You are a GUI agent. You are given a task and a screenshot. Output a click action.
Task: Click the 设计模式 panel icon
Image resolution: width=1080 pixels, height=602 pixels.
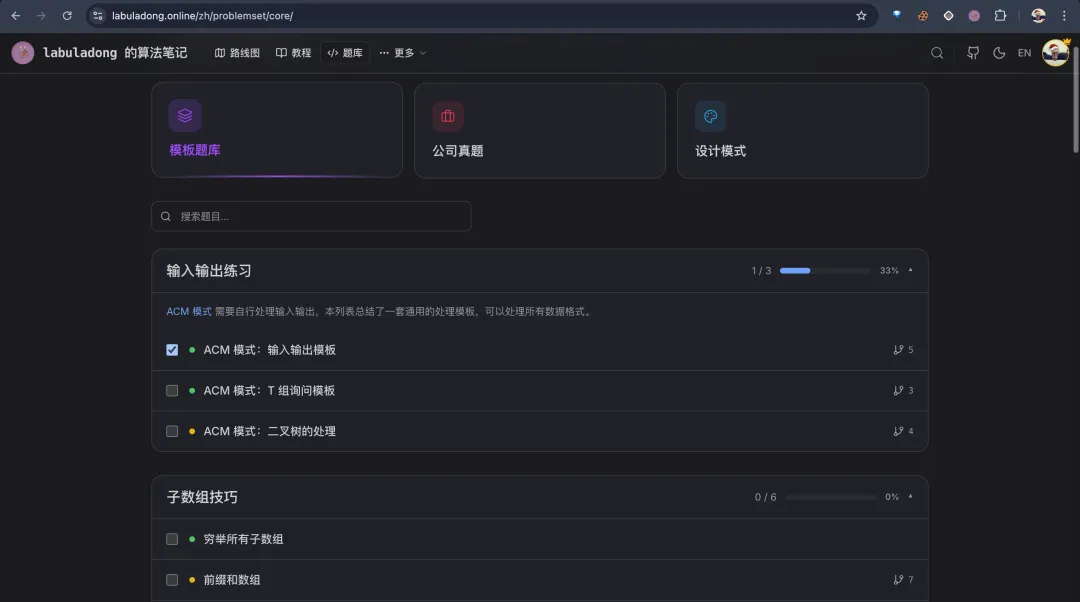click(x=710, y=116)
